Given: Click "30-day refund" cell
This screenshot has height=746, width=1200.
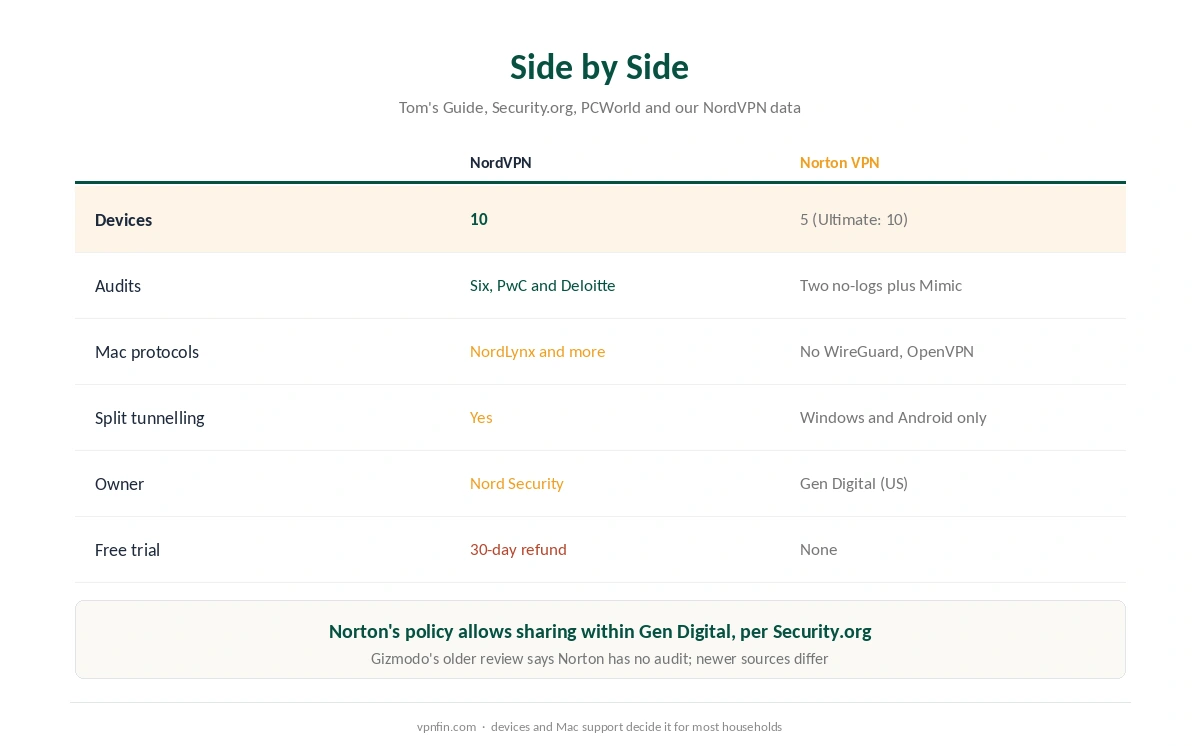Looking at the screenshot, I should coord(518,549).
